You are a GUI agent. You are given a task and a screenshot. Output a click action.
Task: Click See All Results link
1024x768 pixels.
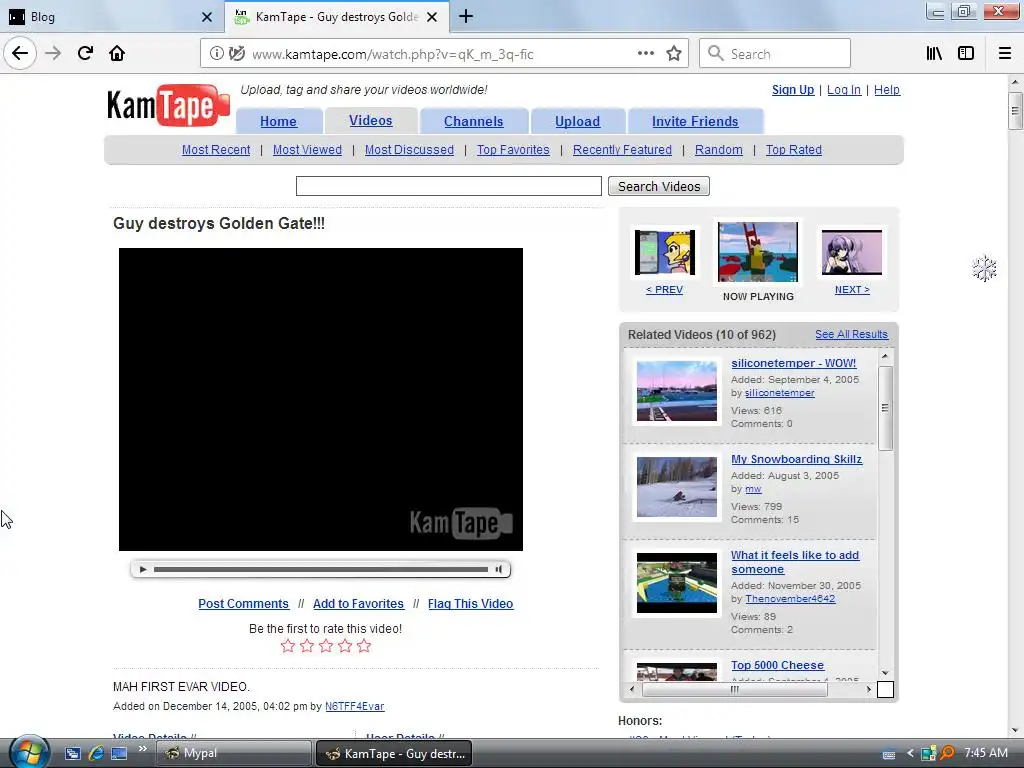pyautogui.click(x=851, y=334)
